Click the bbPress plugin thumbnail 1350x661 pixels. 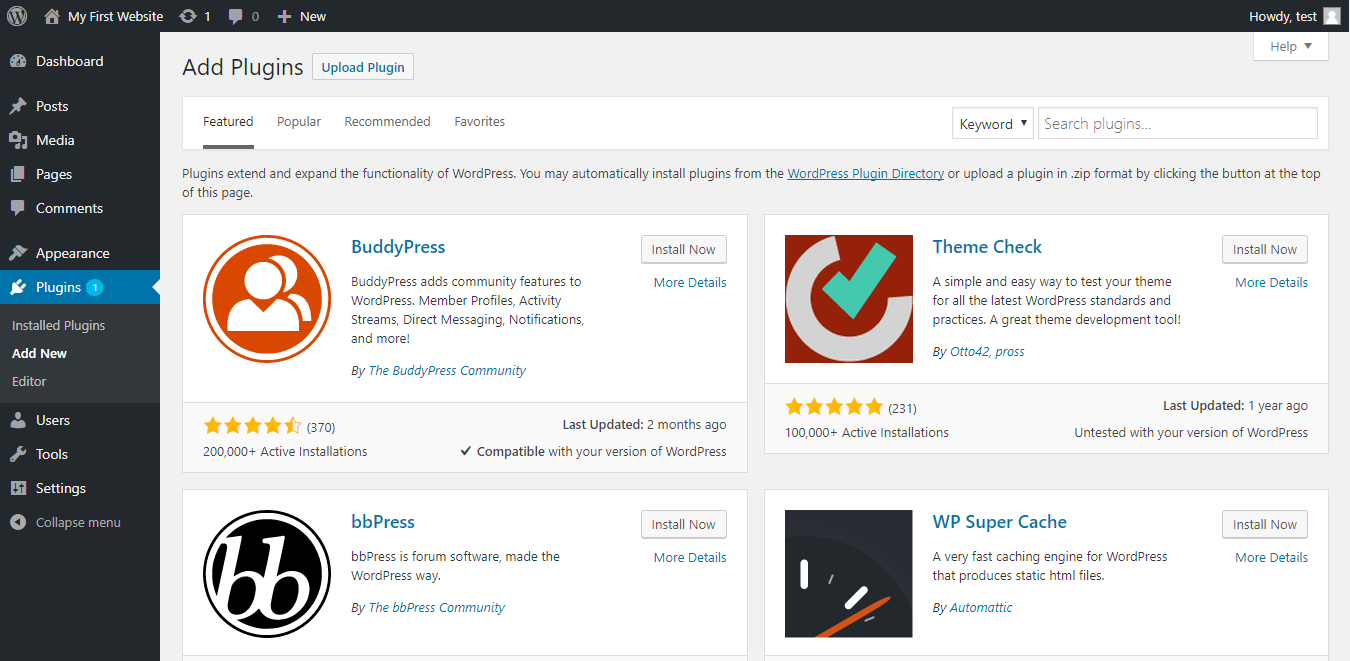[267, 573]
